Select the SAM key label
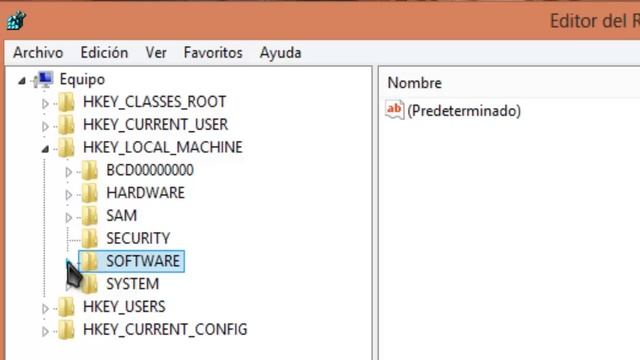Screen dimensions: 640x360 click(122, 216)
